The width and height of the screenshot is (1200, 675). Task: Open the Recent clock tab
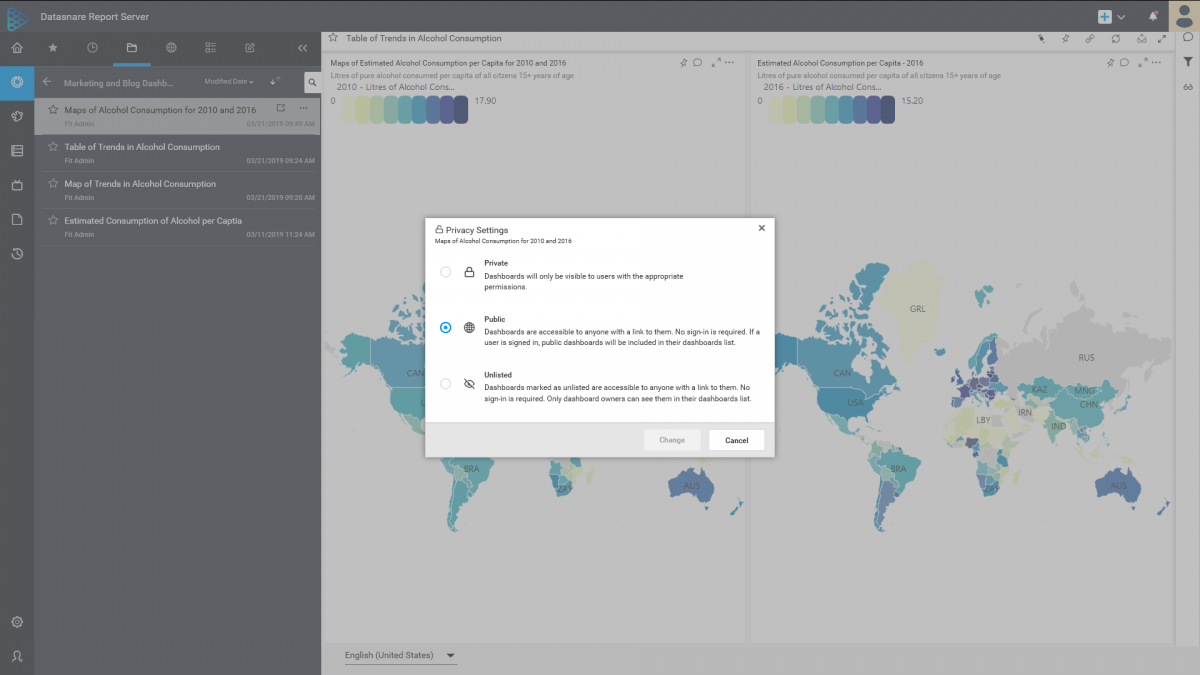pos(92,47)
